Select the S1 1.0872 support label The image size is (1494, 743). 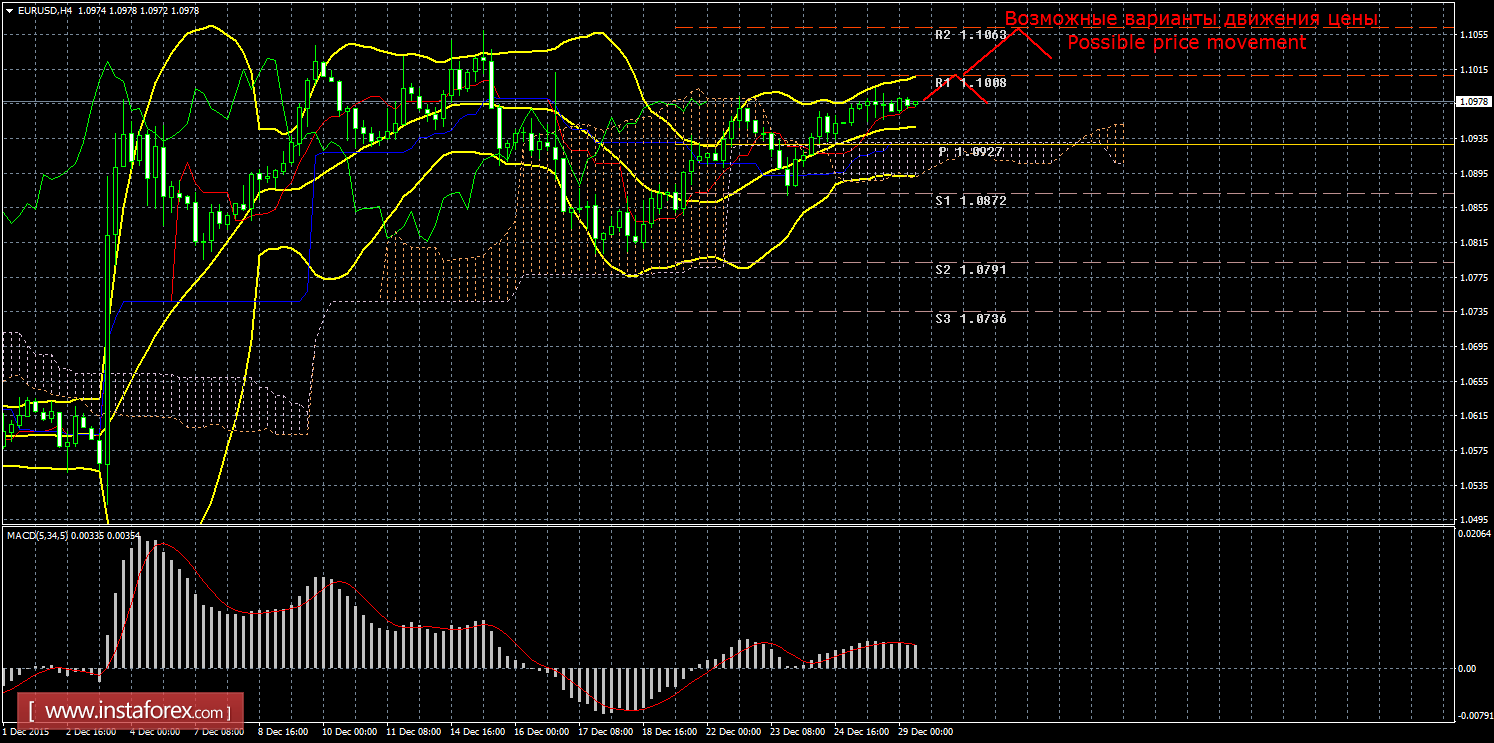[970, 200]
